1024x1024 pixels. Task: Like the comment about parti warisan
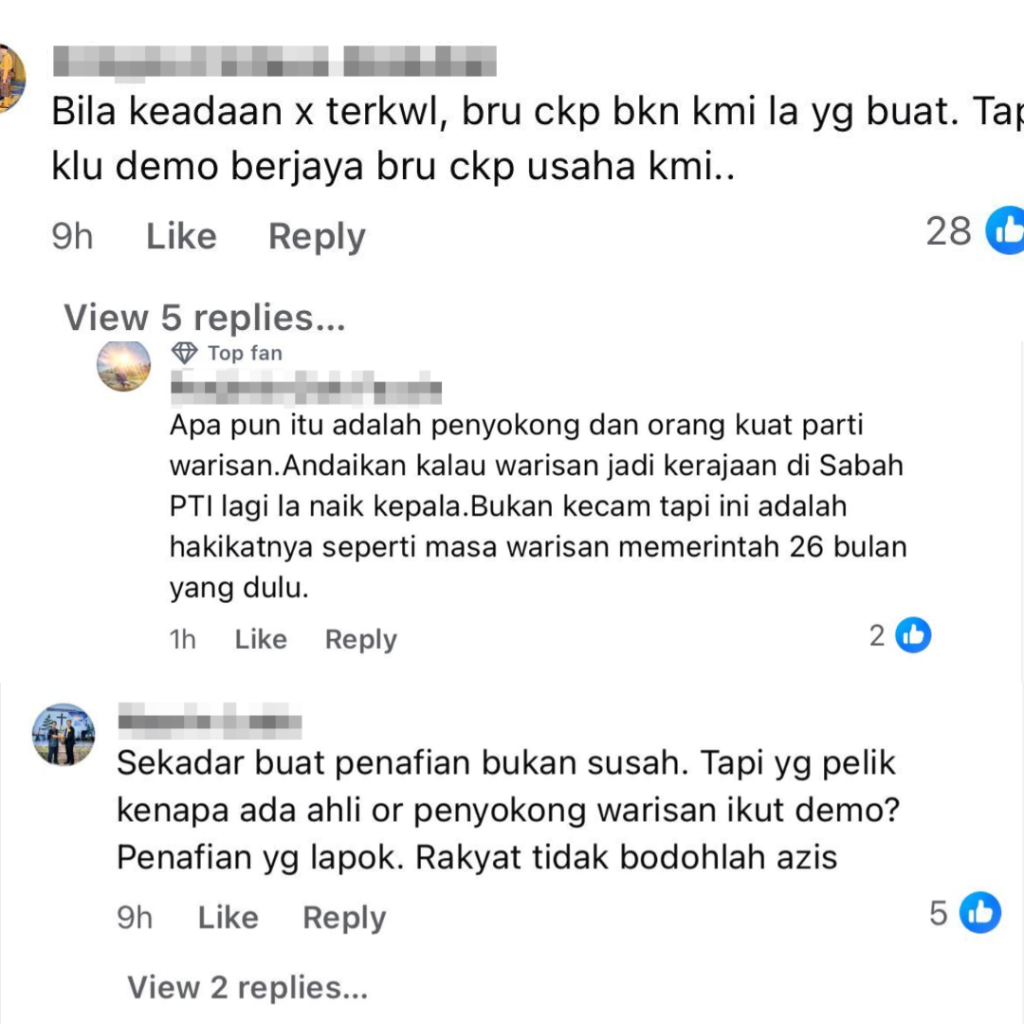click(x=261, y=639)
